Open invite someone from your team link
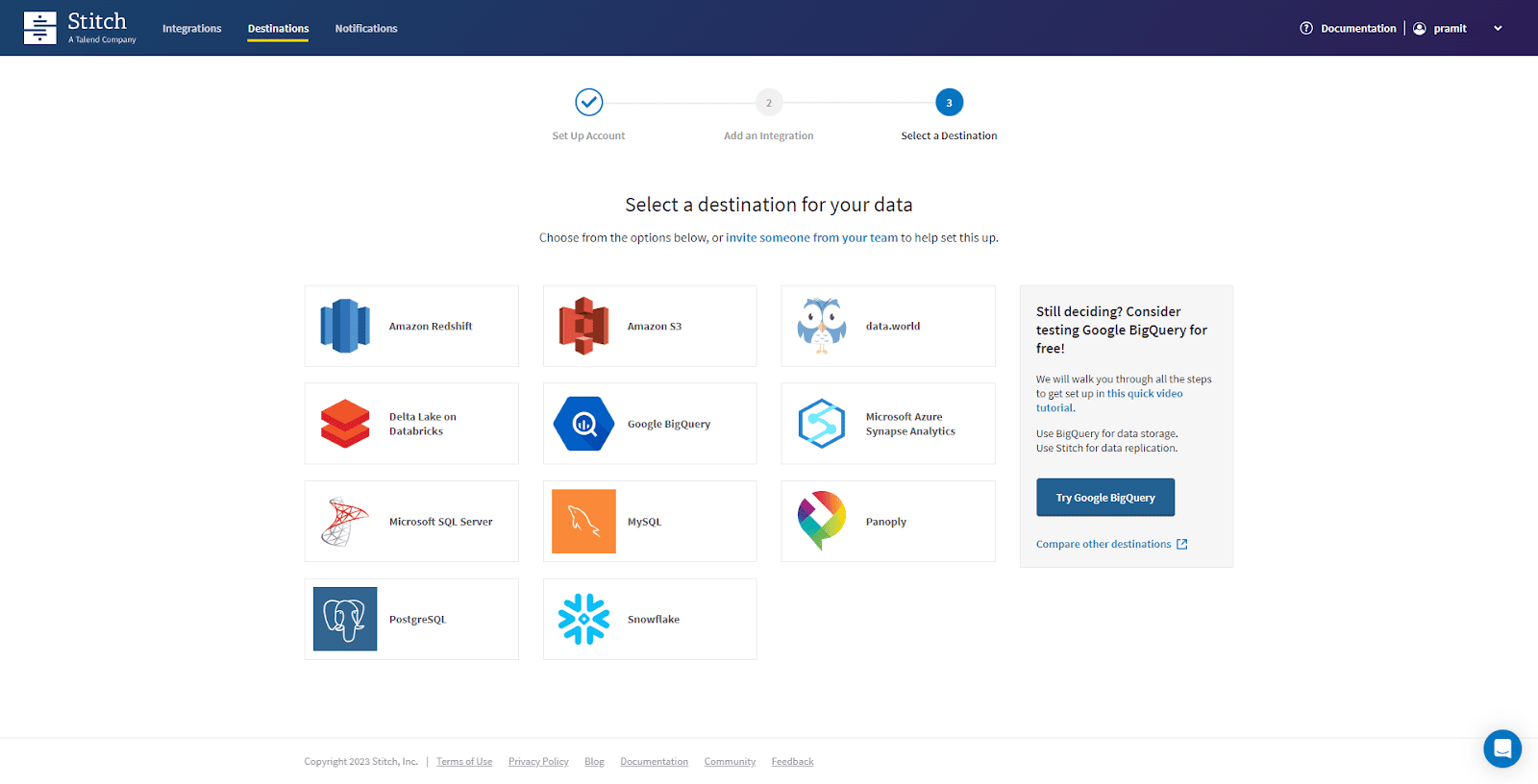 (811, 237)
